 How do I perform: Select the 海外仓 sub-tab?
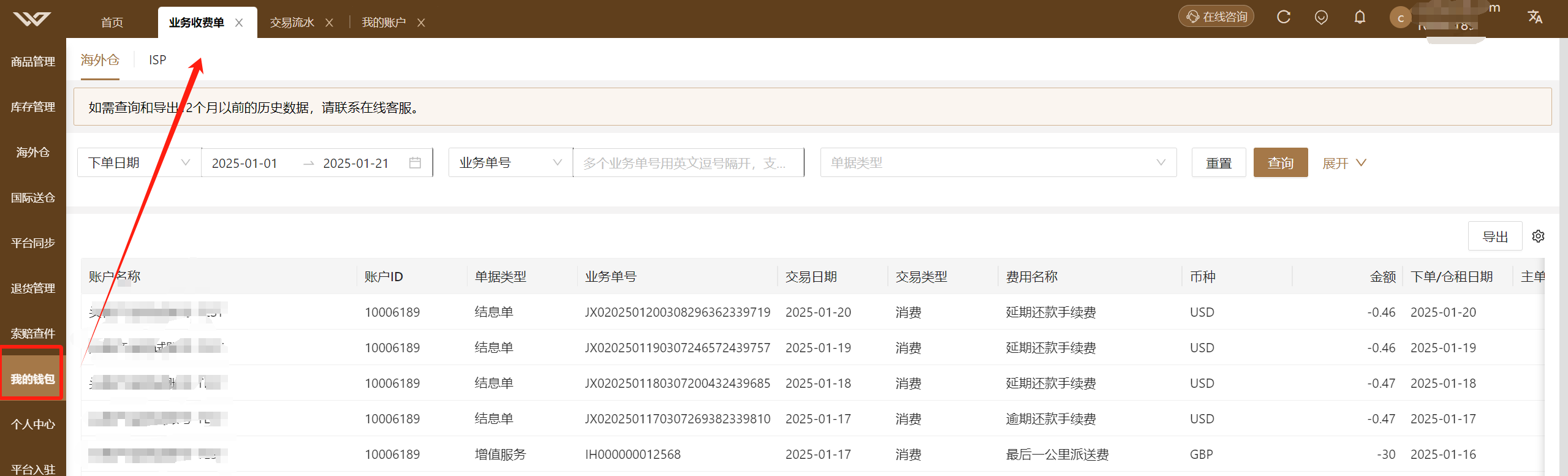pos(100,60)
